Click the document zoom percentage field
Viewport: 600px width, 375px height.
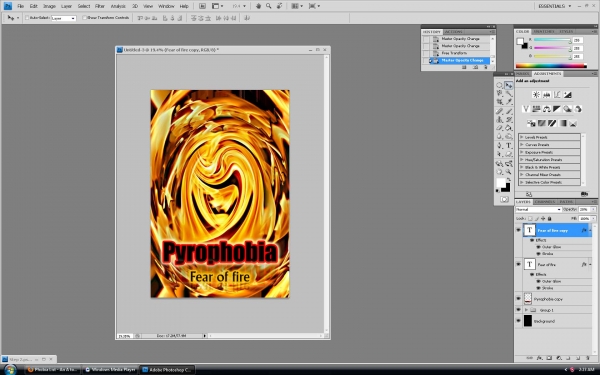click(124, 336)
